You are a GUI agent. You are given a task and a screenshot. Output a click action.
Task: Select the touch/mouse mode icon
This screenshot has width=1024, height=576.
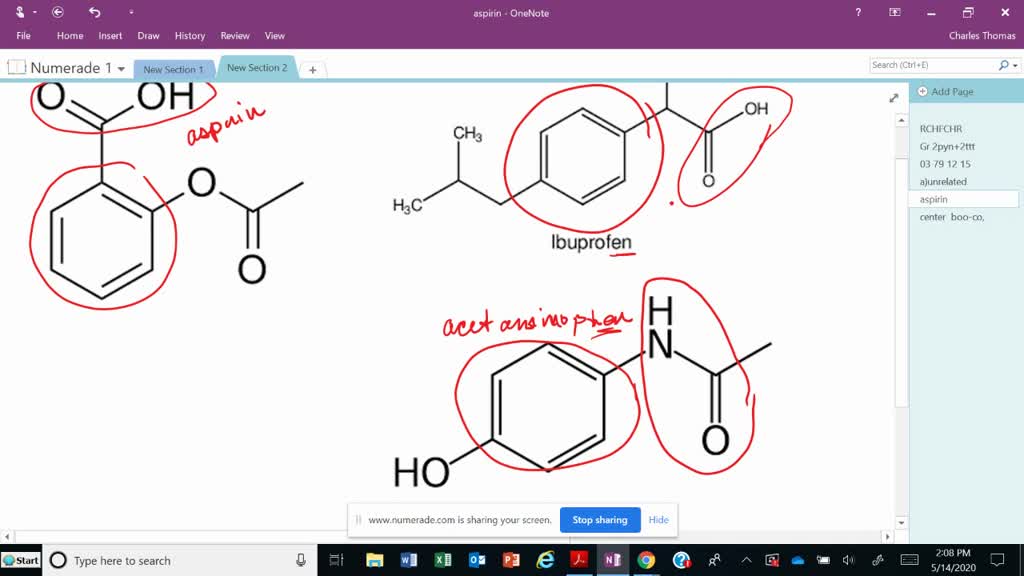pyautogui.click(x=22, y=12)
